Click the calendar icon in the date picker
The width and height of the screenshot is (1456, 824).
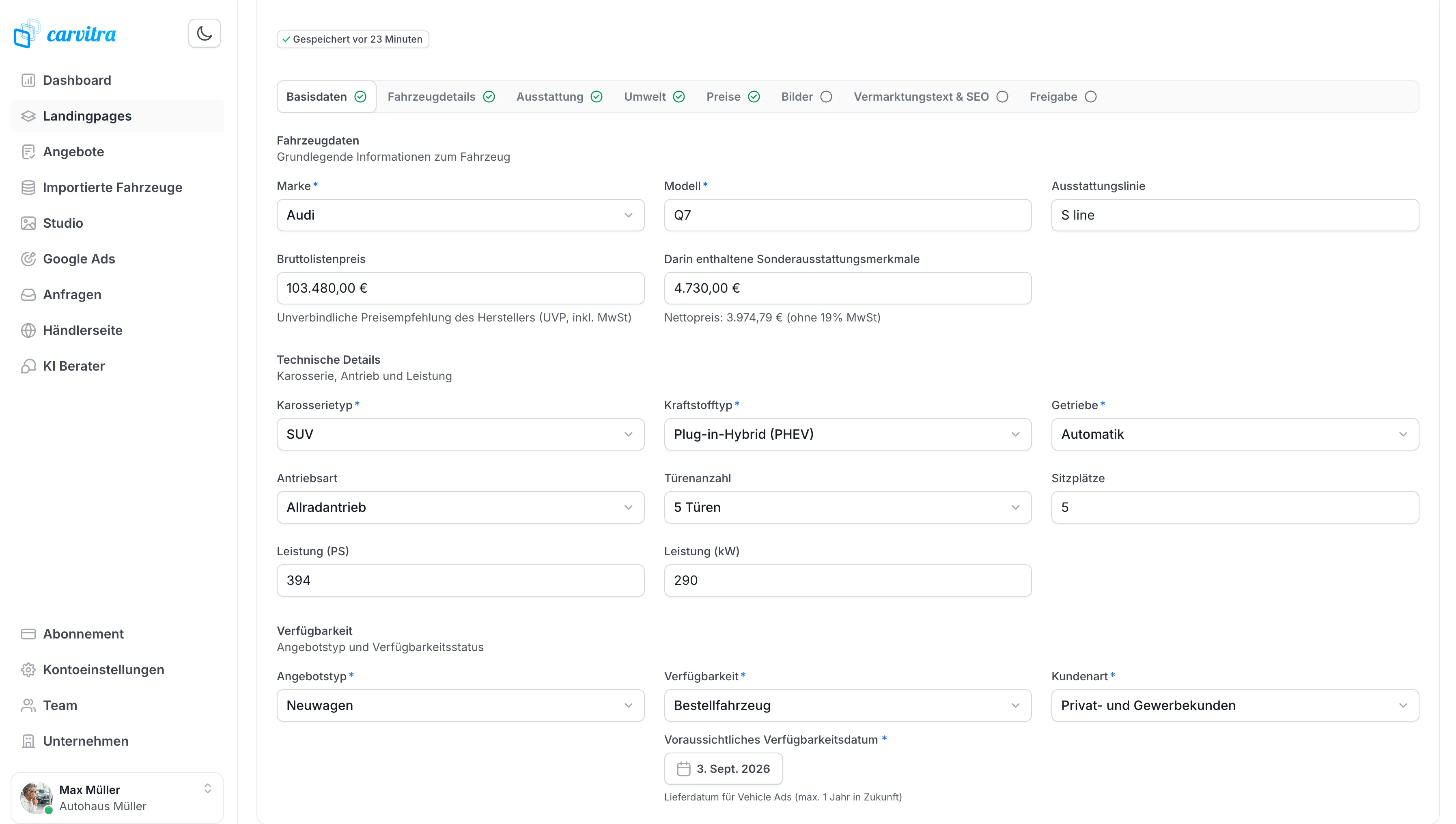coord(683,768)
